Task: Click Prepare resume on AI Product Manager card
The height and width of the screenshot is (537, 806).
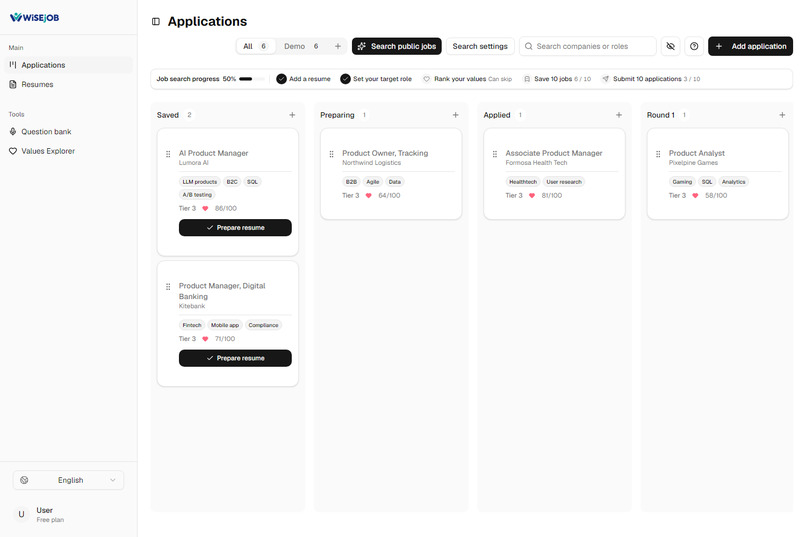Action: click(235, 228)
